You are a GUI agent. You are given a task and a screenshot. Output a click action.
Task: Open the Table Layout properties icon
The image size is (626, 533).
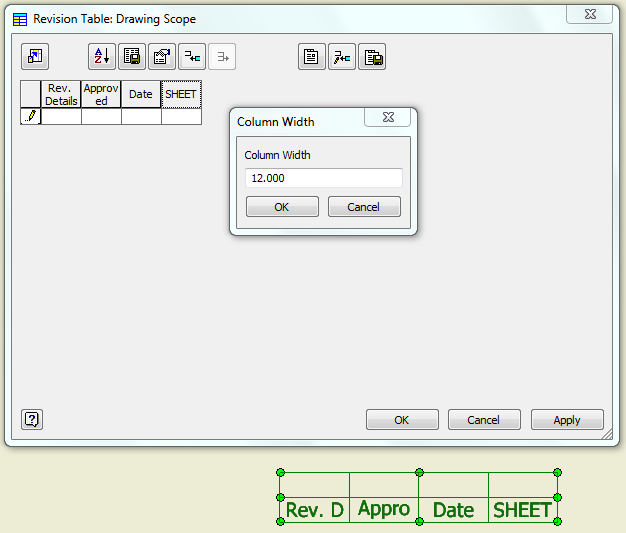pyautogui.click(x=162, y=56)
